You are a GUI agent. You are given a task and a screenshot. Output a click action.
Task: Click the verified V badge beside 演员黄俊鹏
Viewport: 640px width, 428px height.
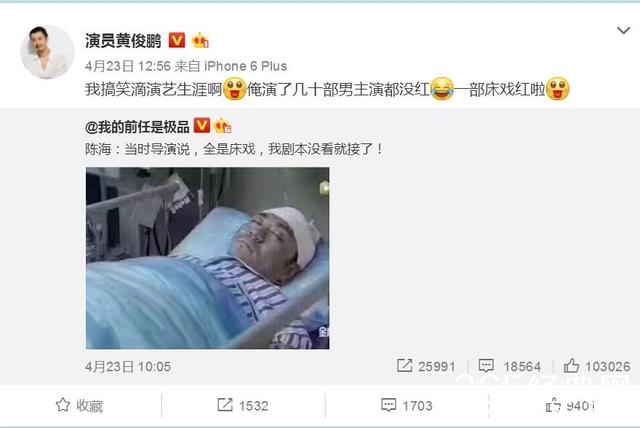coord(177,40)
